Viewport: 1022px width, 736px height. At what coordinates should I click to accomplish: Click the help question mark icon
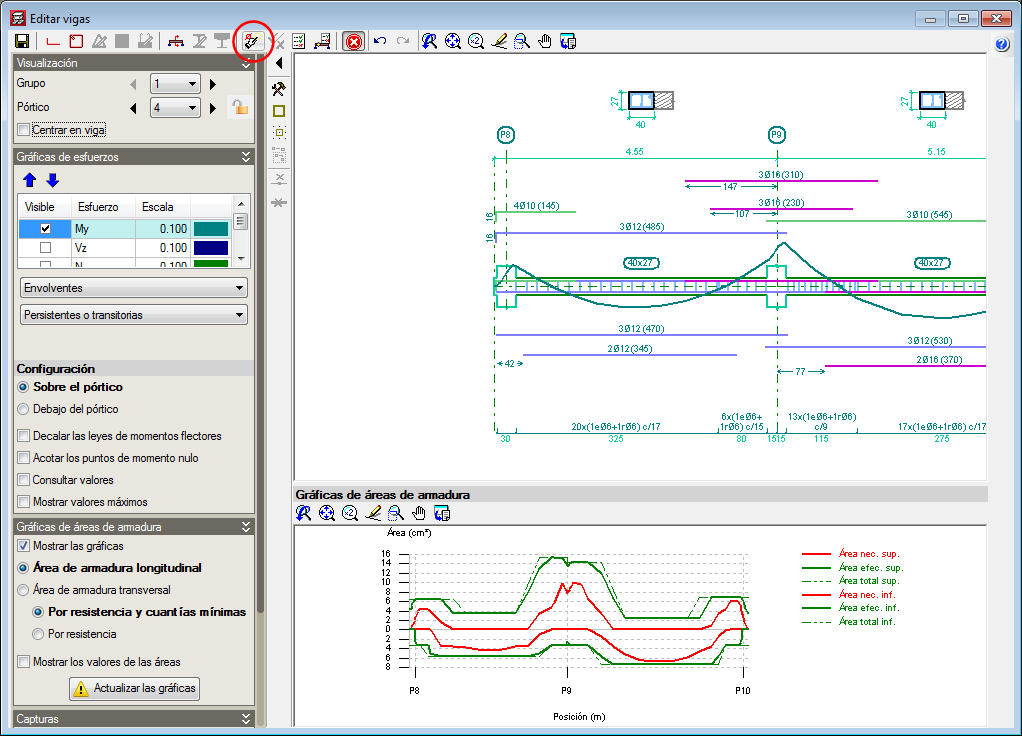point(1002,44)
